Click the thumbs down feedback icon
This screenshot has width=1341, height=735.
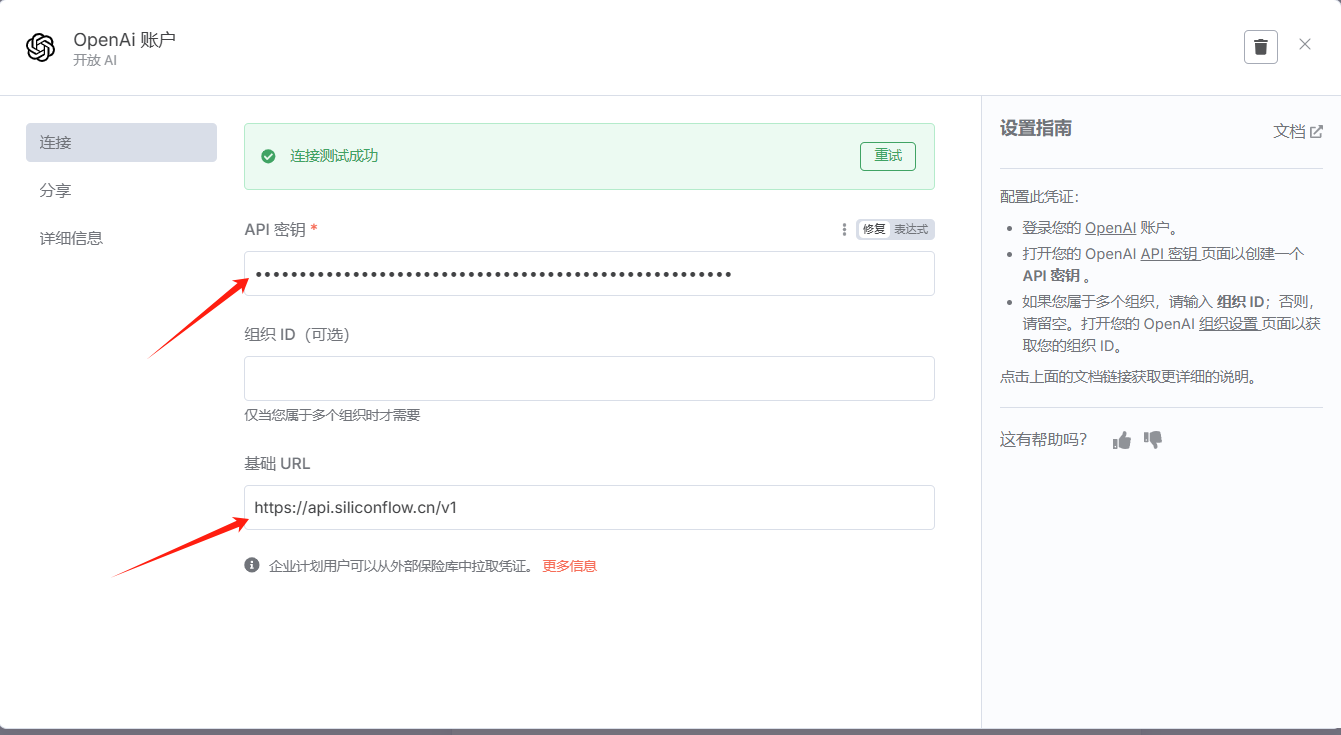point(1153,440)
